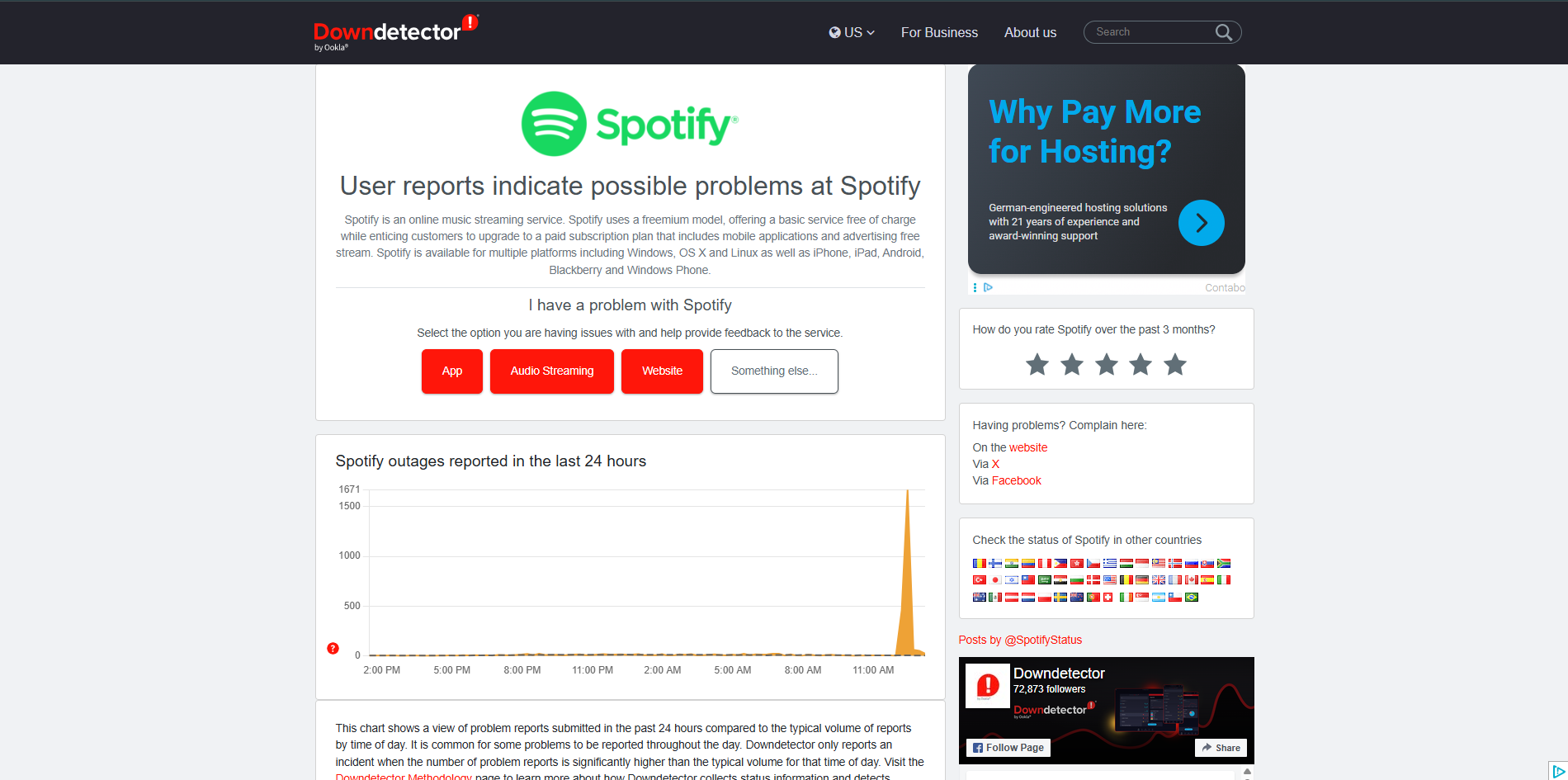The image size is (1568, 780).
Task: Select the Canada flag
Action: 1192,580
